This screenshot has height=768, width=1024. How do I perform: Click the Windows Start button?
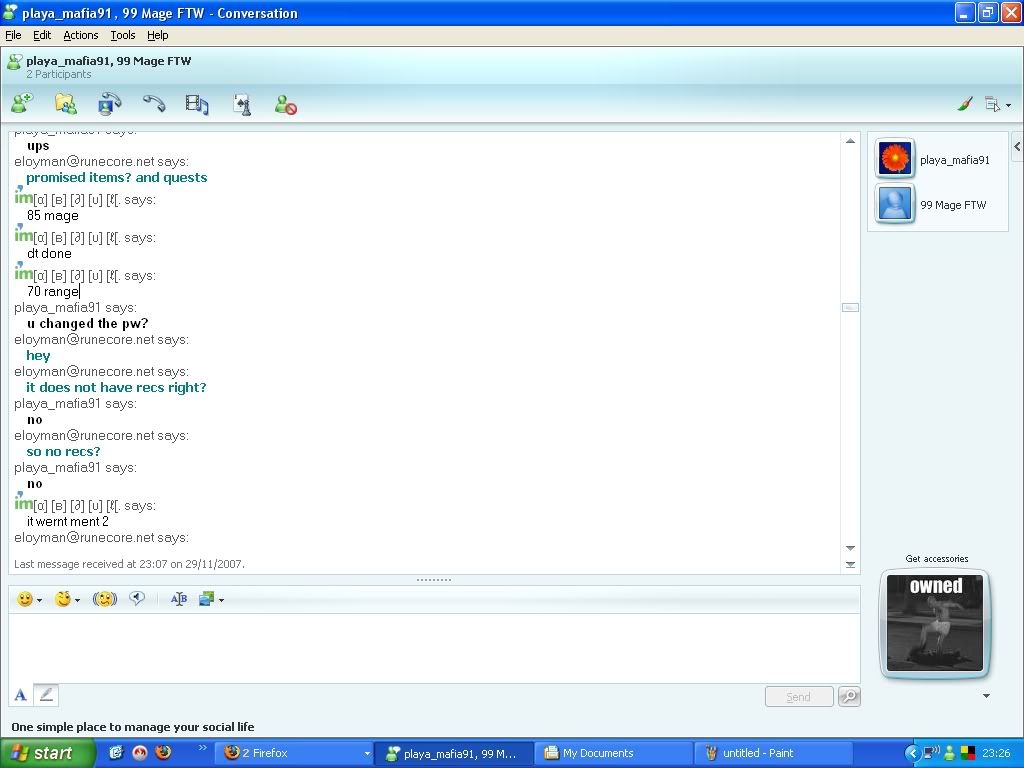tap(47, 753)
